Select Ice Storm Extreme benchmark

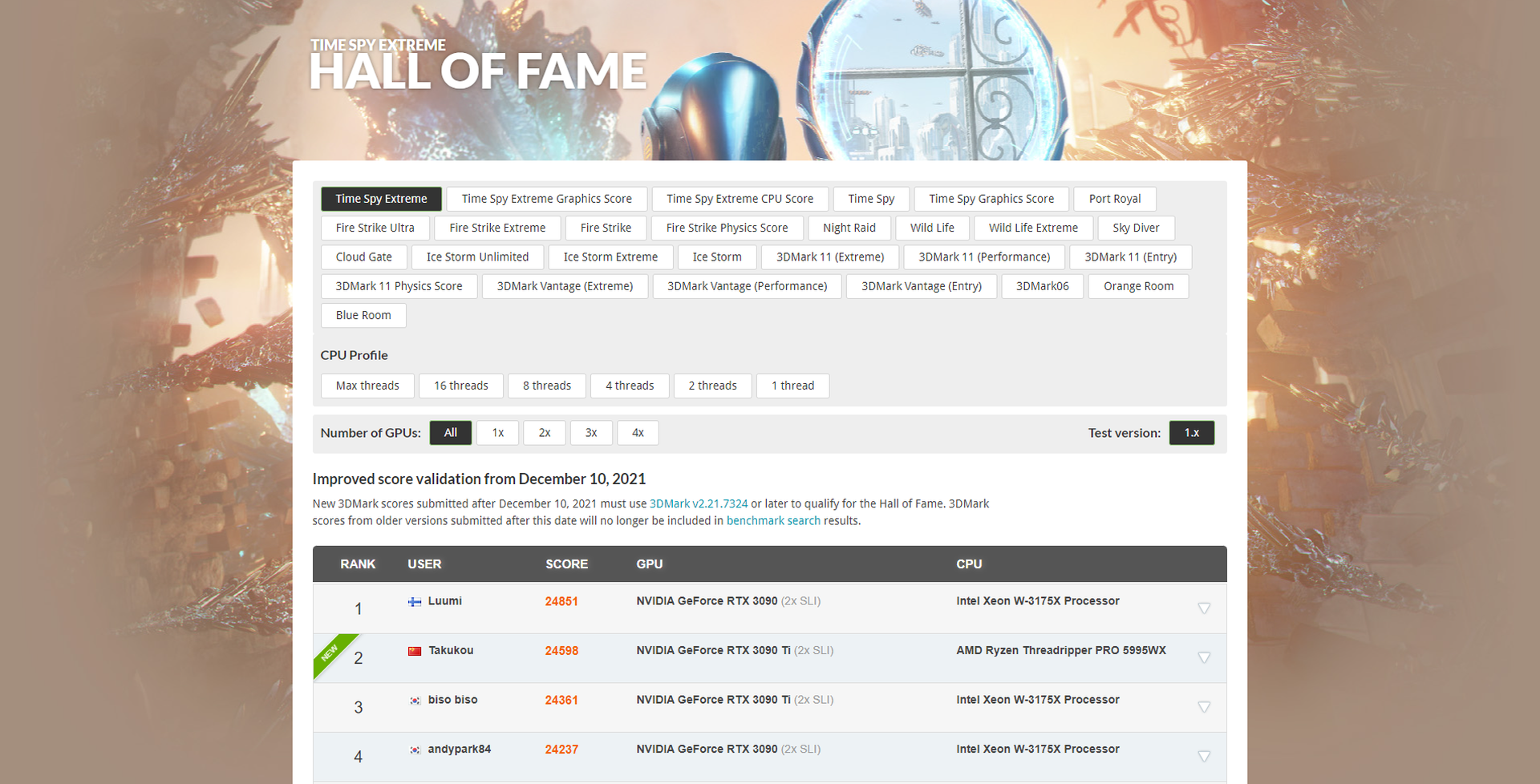pos(610,257)
